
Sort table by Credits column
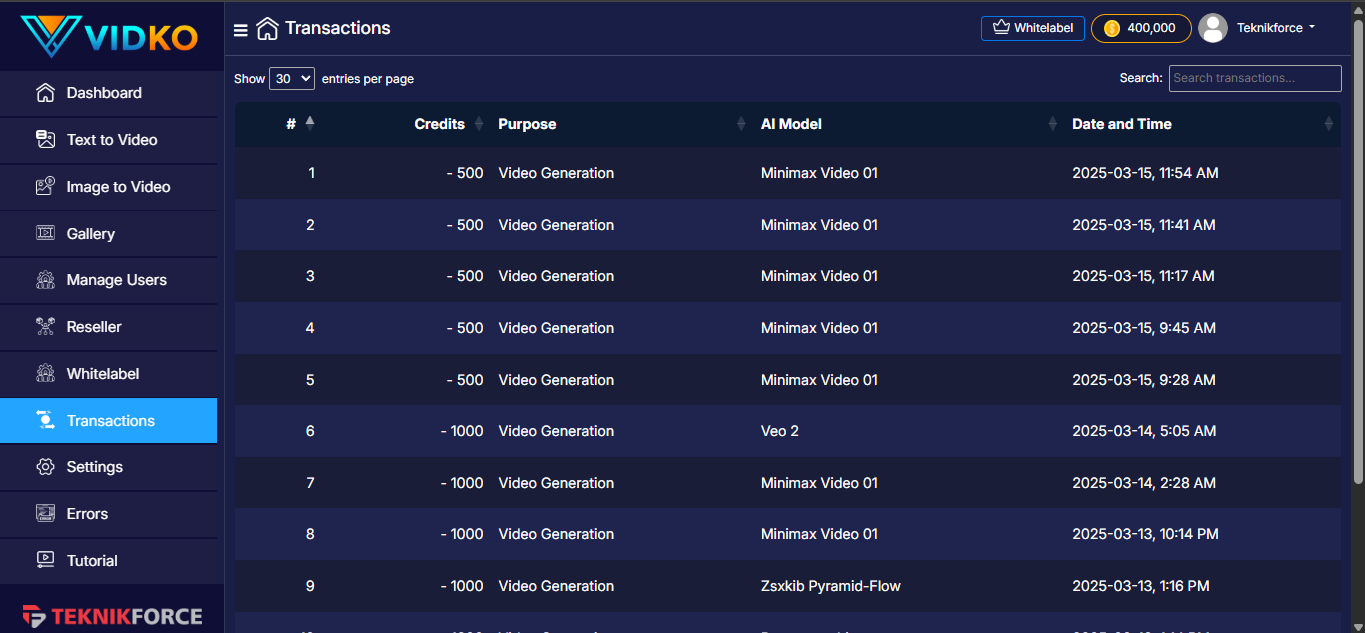pyautogui.click(x=440, y=124)
